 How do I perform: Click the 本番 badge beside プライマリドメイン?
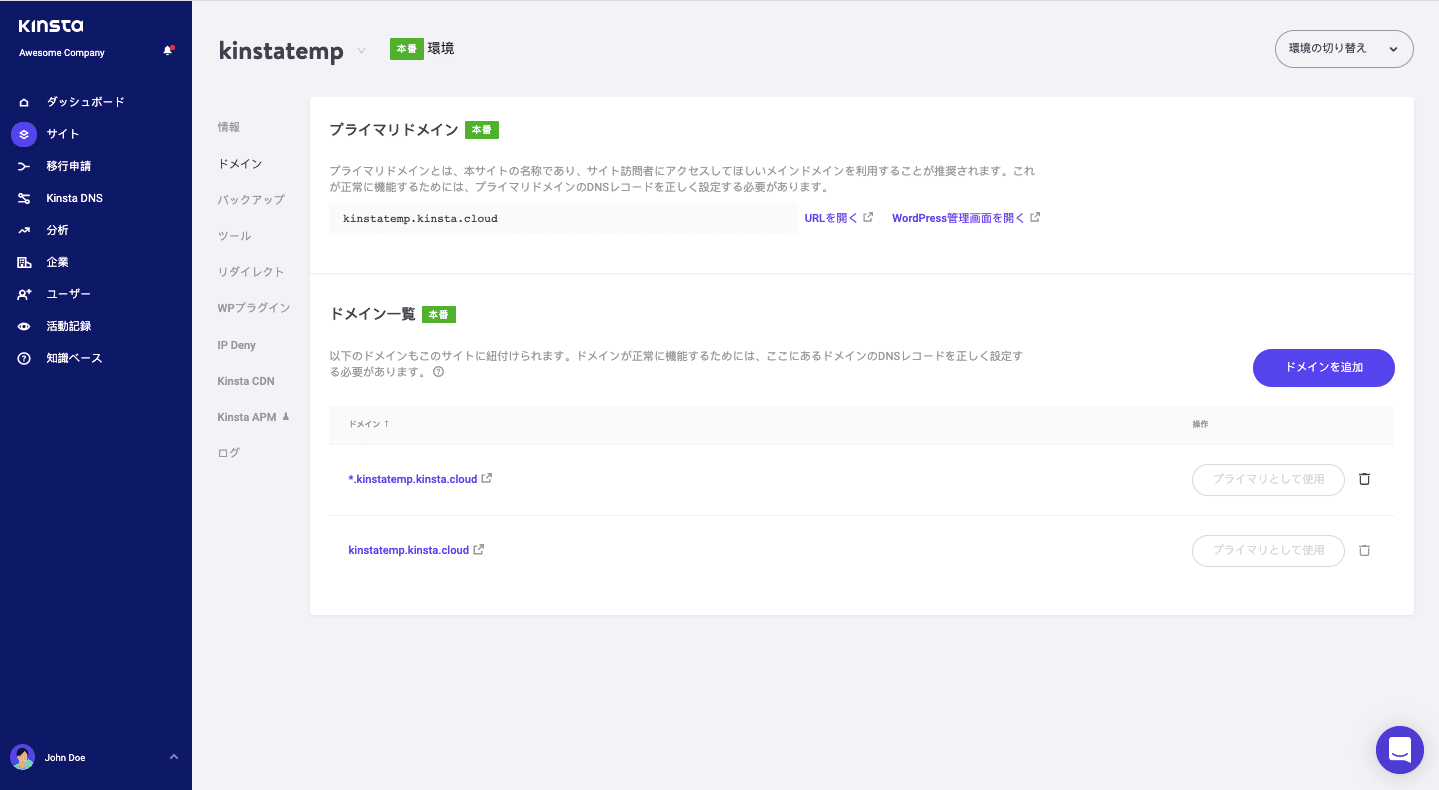482,130
